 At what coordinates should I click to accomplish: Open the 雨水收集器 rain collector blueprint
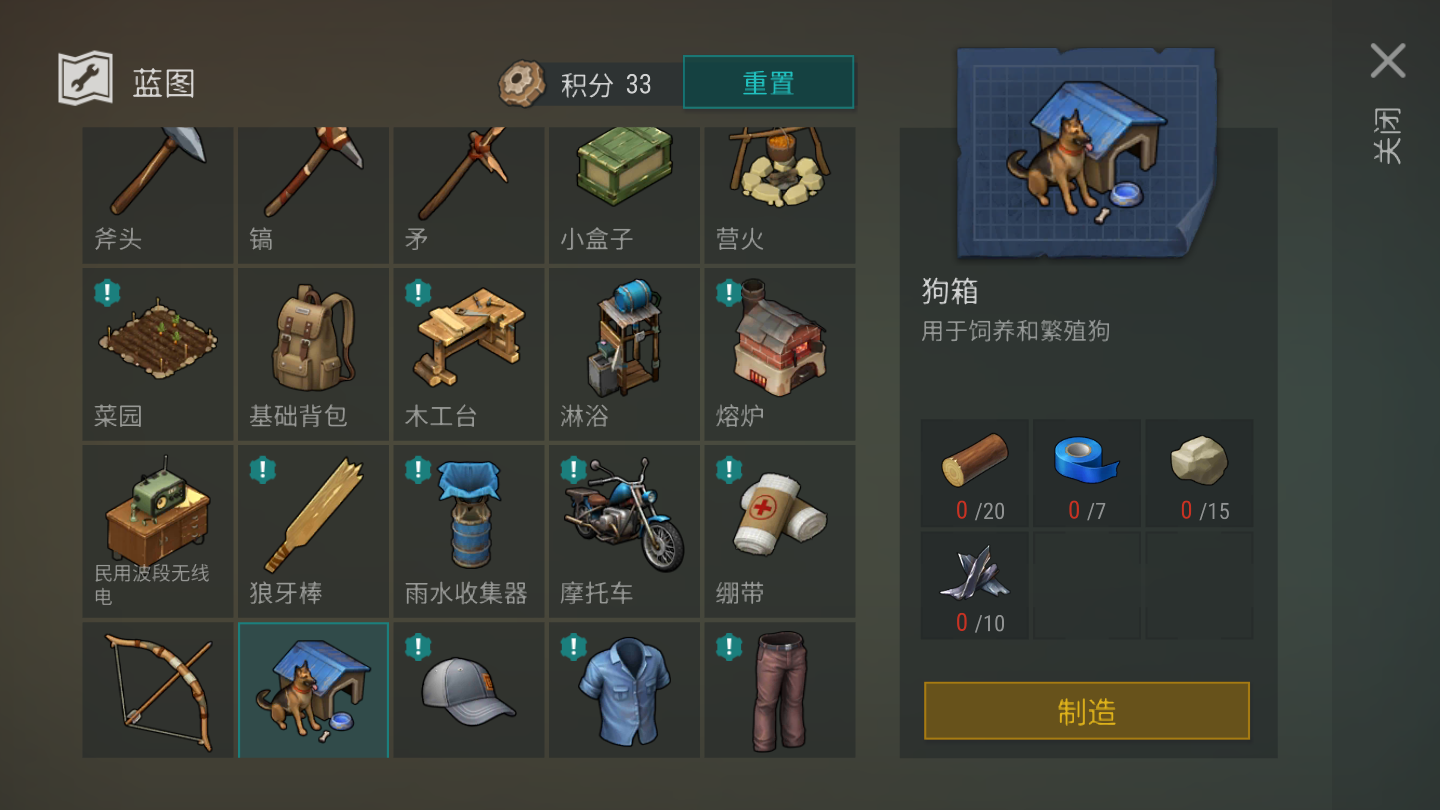[x=469, y=531]
